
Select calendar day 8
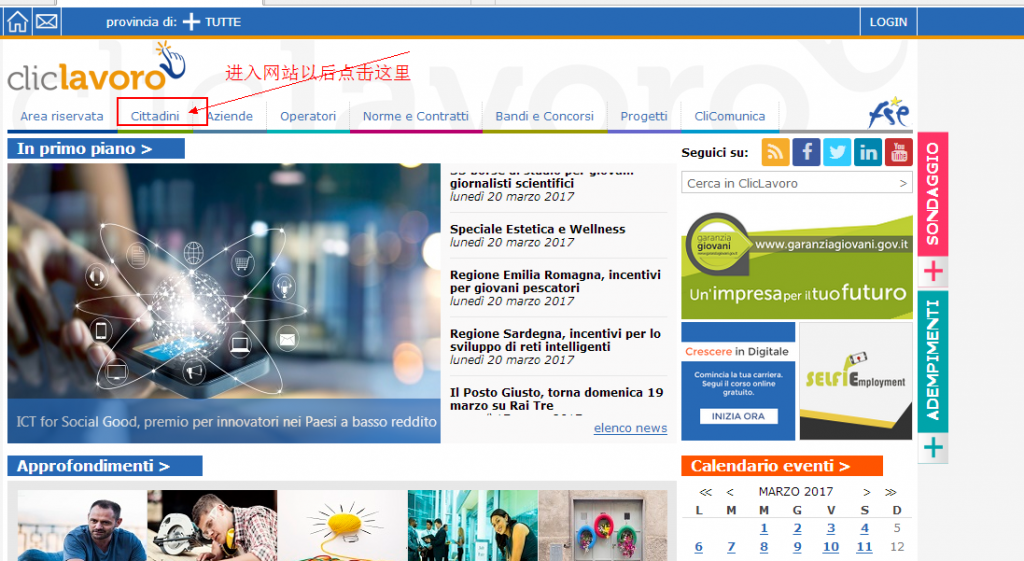tap(764, 547)
